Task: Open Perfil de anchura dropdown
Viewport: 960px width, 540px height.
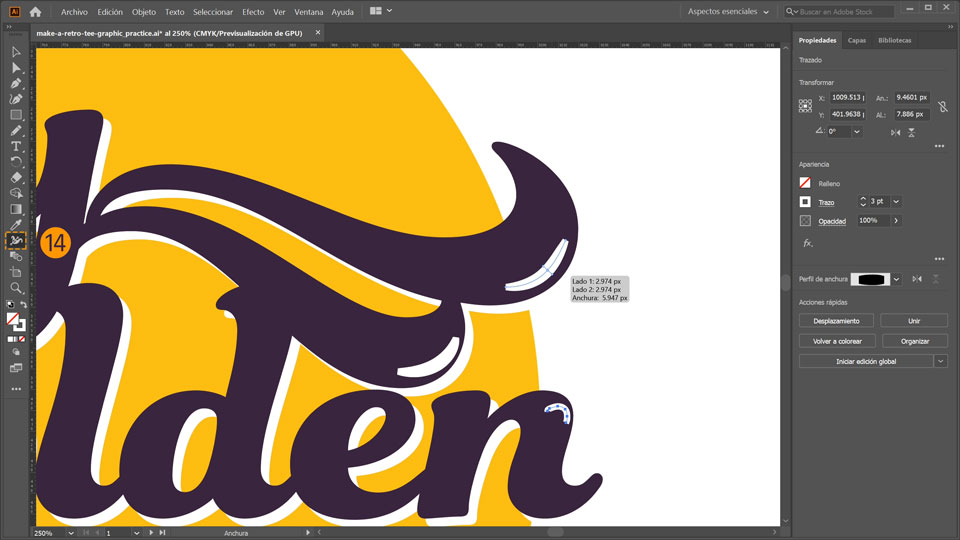Action: tap(896, 279)
